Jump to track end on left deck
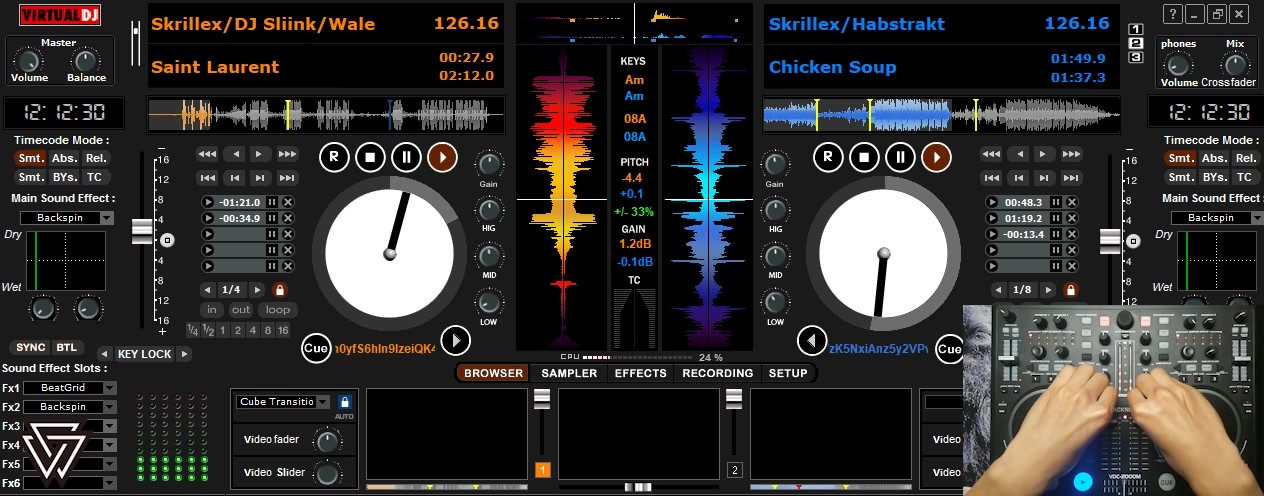Viewport: 1264px width, 496px height. [287, 178]
